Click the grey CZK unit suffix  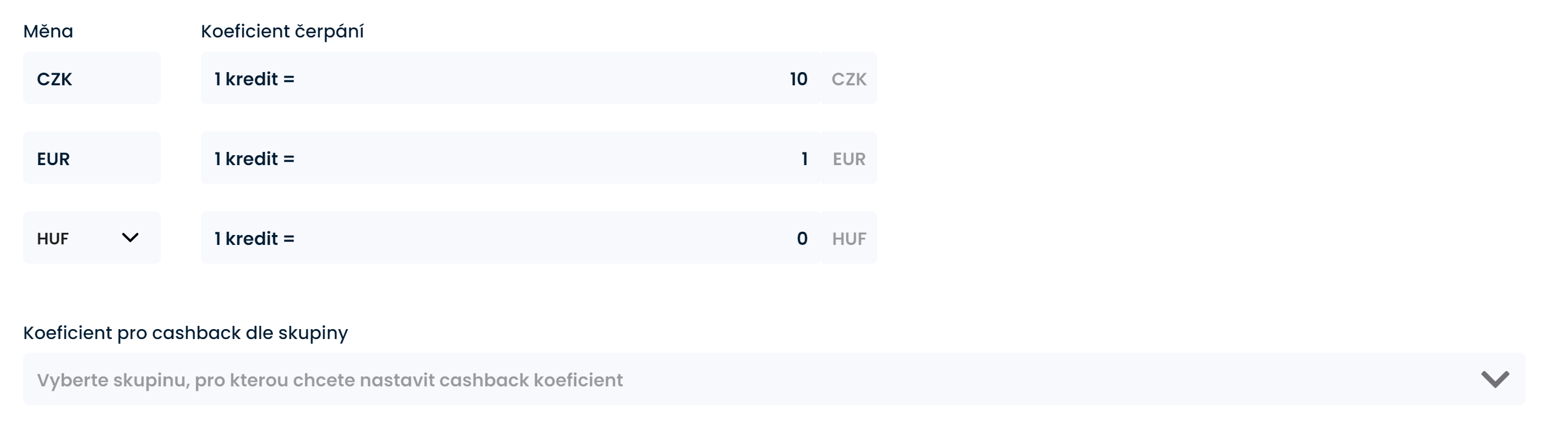pyautogui.click(x=848, y=79)
